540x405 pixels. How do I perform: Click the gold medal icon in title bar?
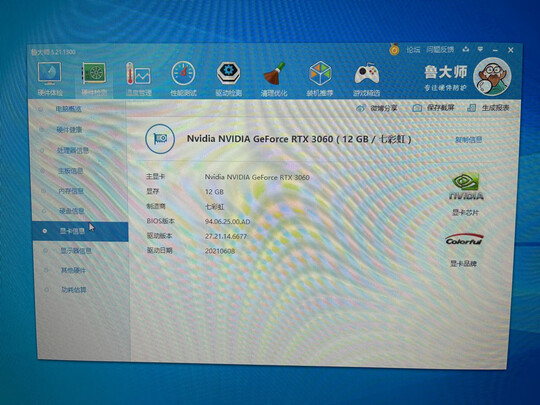pyautogui.click(x=394, y=50)
